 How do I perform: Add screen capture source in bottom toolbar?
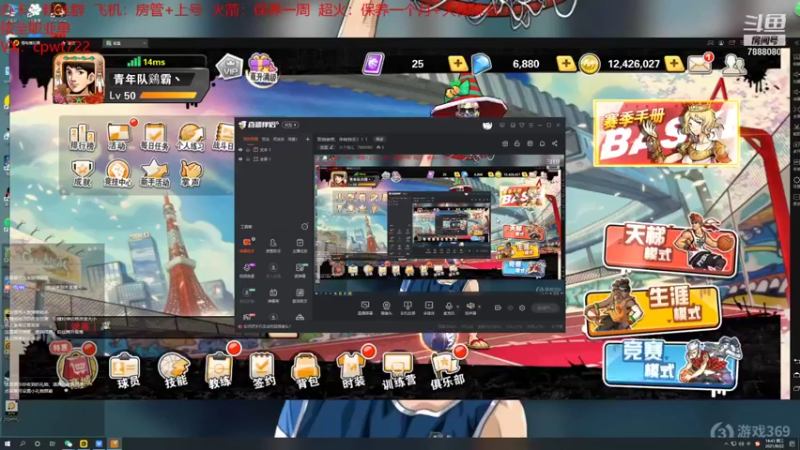point(365,307)
